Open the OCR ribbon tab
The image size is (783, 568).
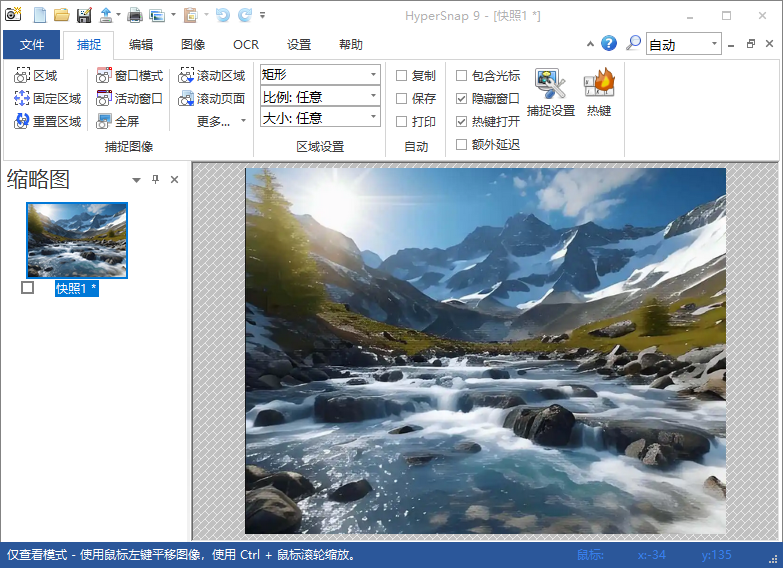point(245,45)
